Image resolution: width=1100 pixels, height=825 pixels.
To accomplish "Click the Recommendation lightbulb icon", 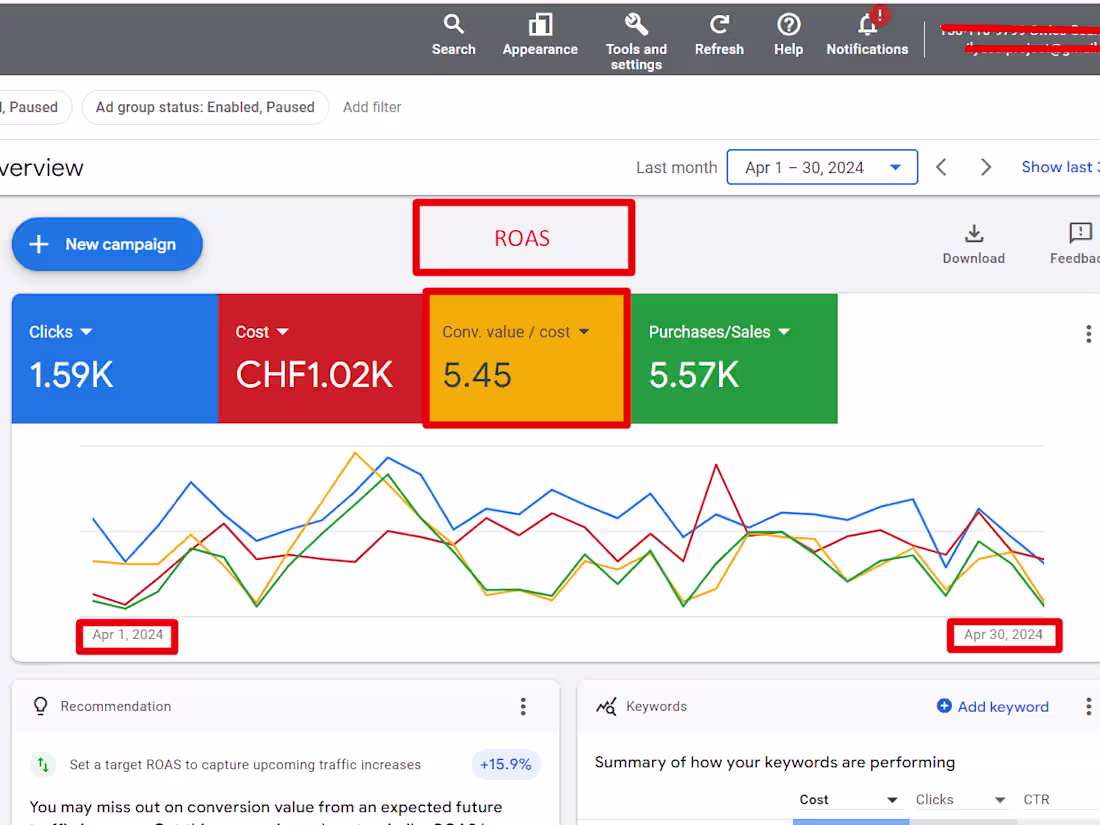I will (x=41, y=706).
